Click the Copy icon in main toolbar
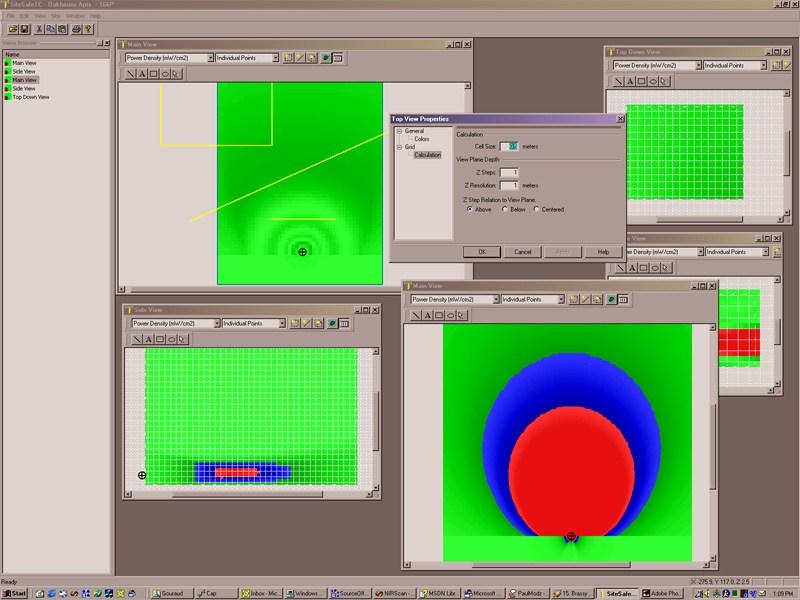Screen dimensions: 800x600 click(x=51, y=30)
